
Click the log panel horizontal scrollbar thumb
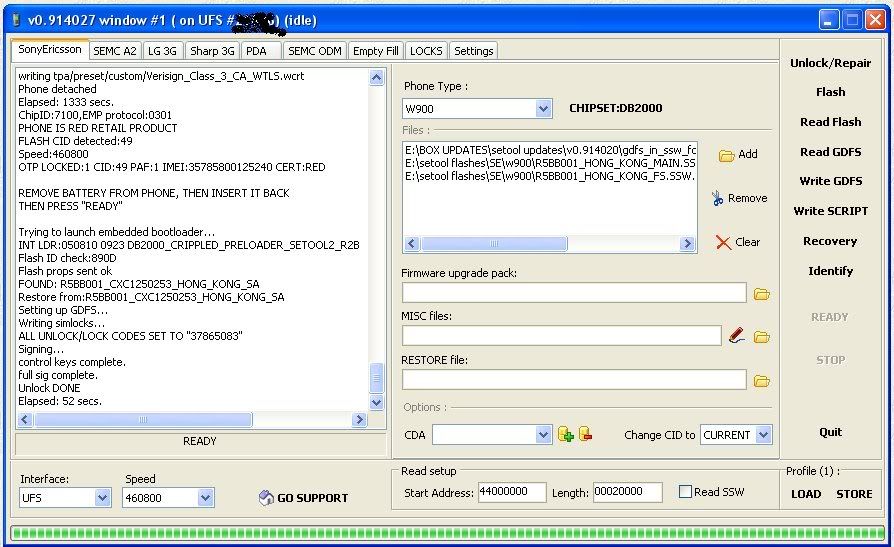(143, 420)
